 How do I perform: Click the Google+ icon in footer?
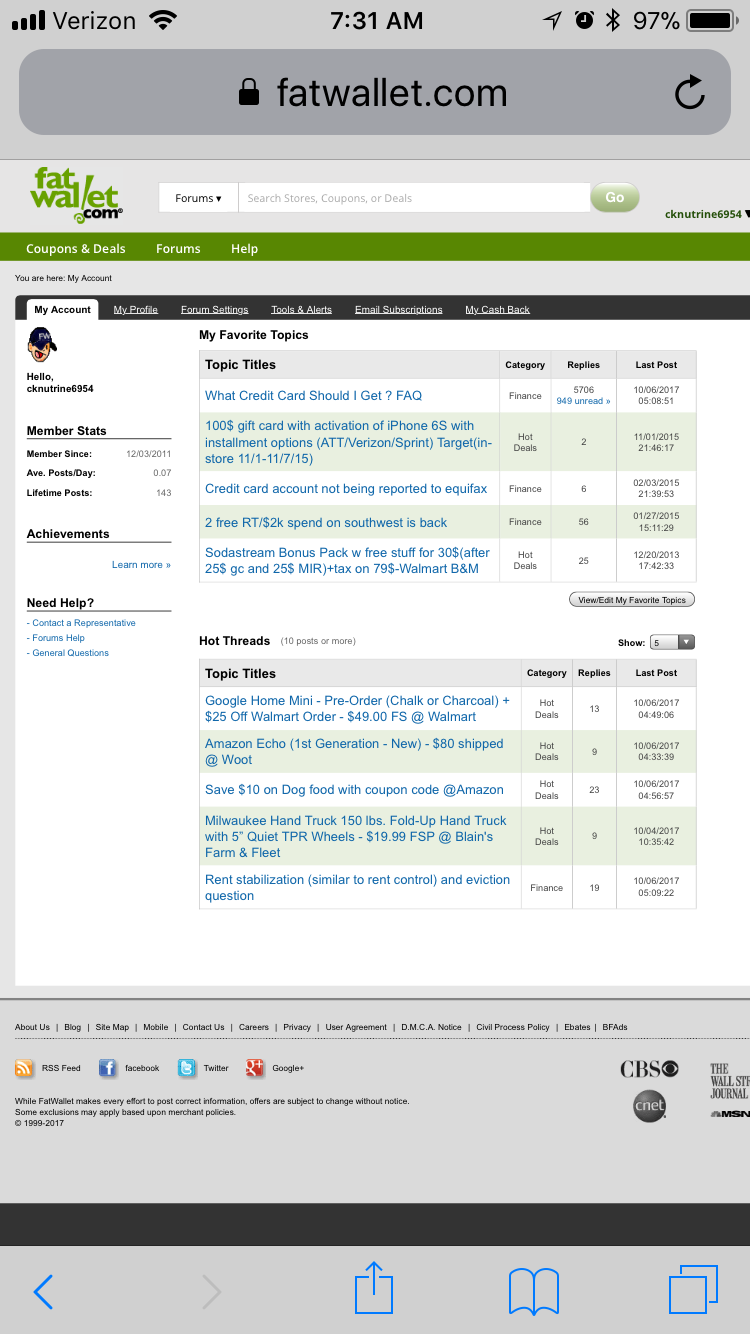255,1068
